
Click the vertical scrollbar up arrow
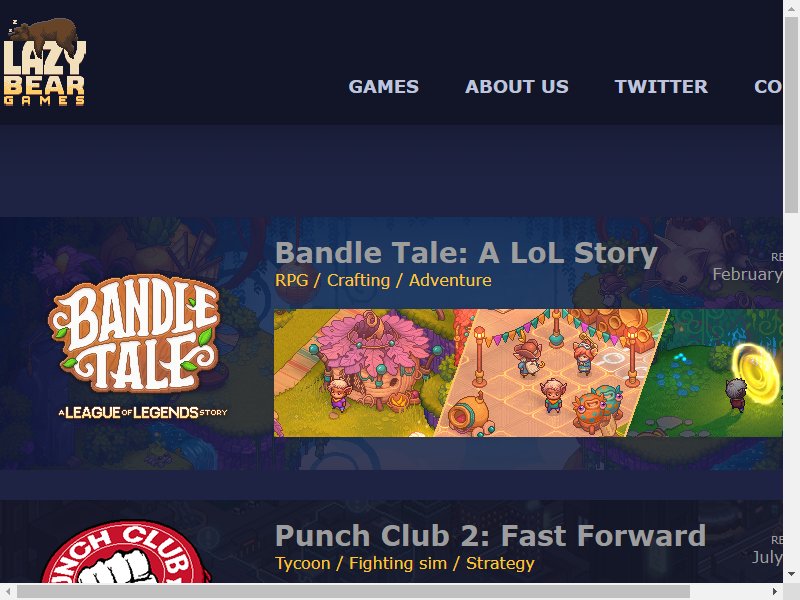pos(791,8)
